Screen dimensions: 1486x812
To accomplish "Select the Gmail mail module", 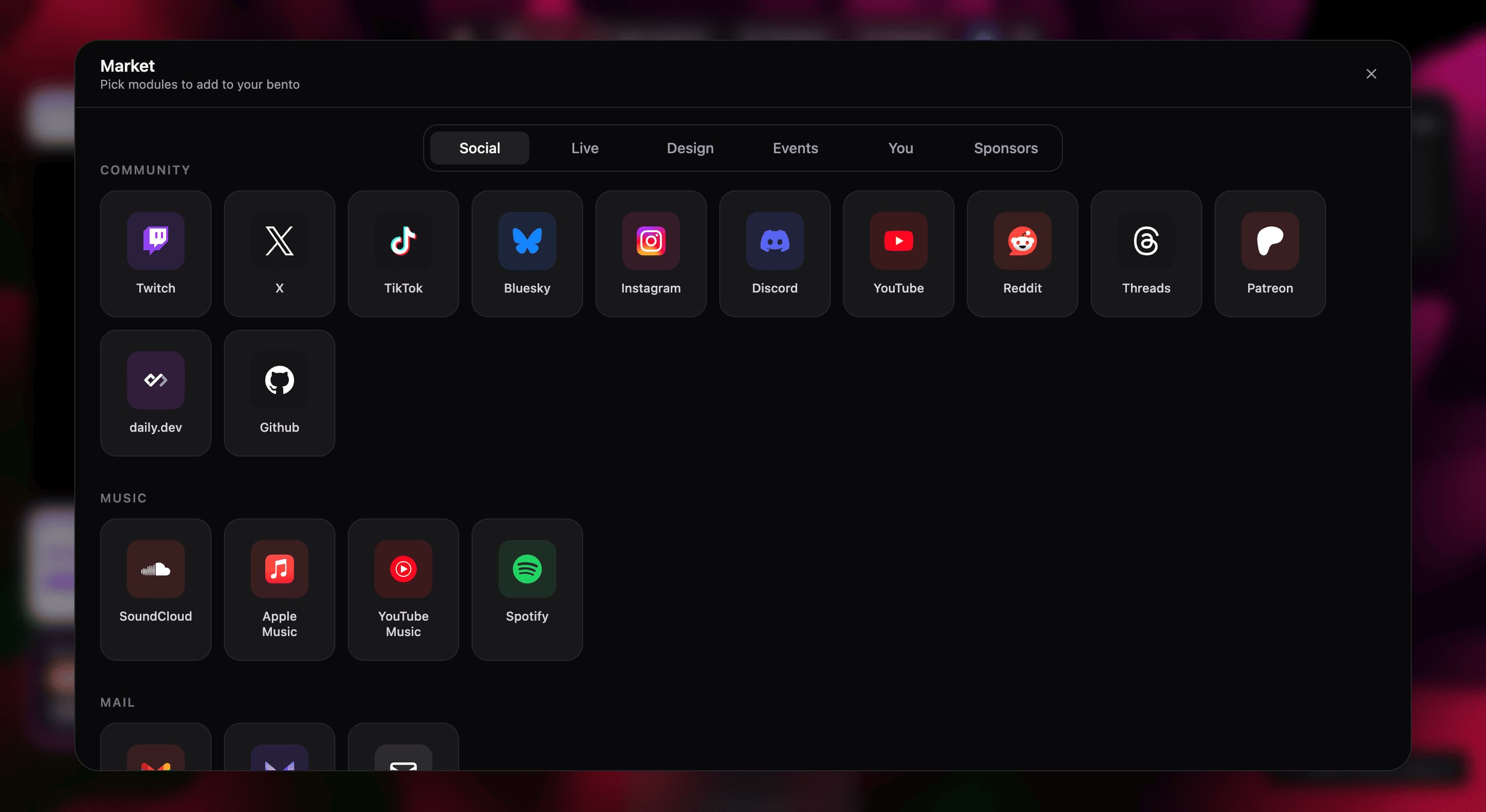I will (155, 748).
